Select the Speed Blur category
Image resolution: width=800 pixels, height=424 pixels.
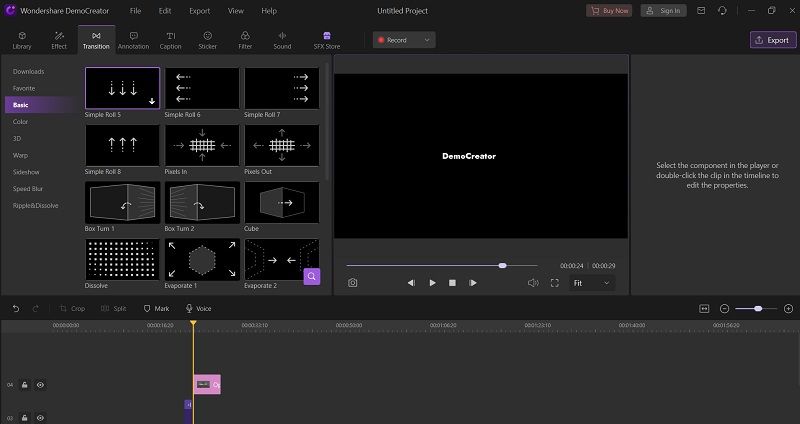pos(28,189)
